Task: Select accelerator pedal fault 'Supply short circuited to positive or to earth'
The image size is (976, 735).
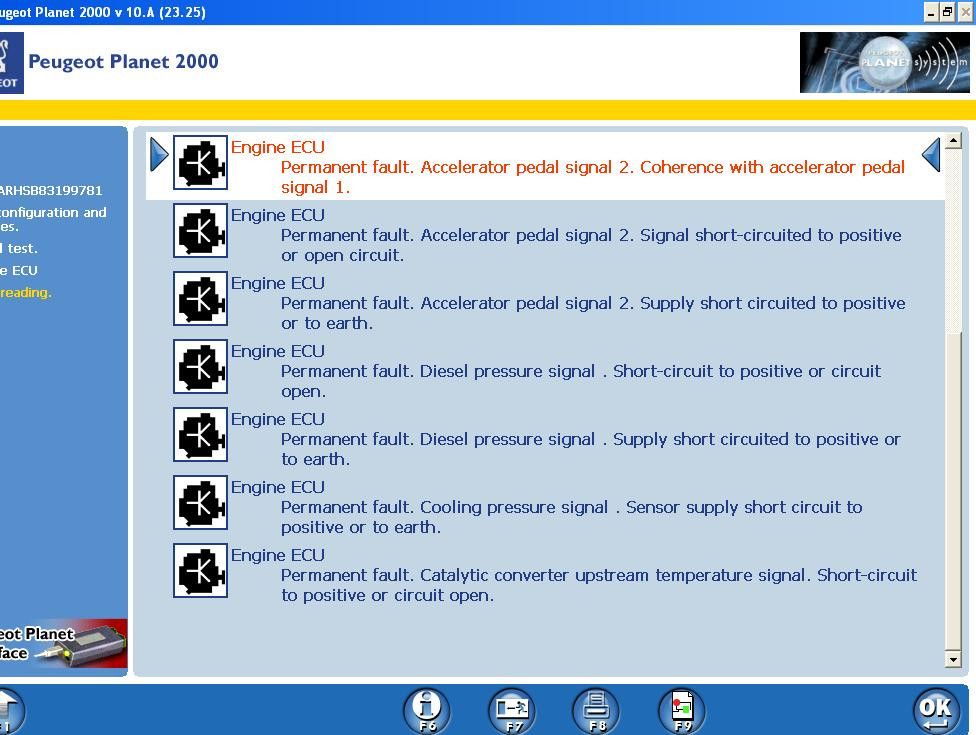Action: point(593,313)
